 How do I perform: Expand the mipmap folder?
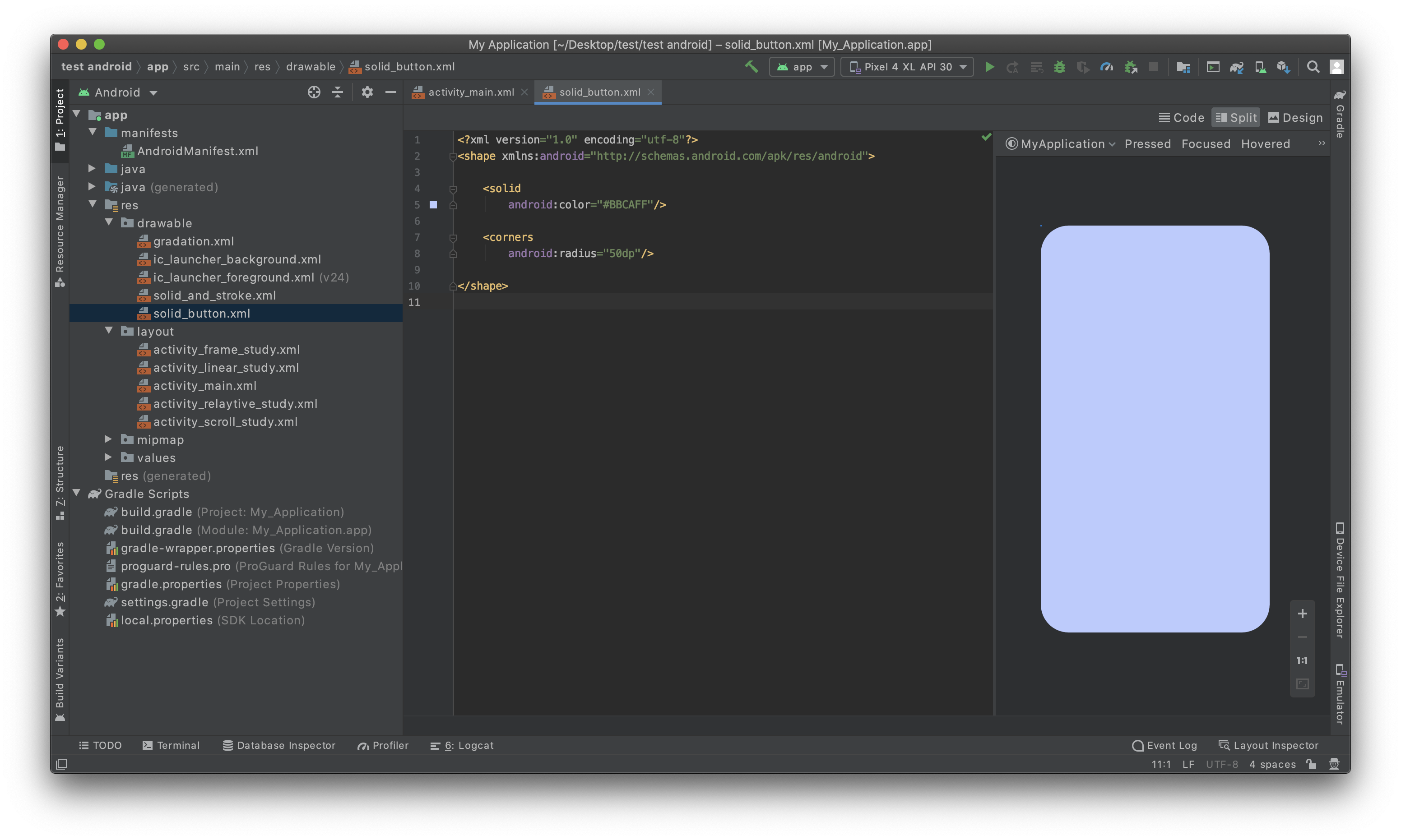pos(108,439)
